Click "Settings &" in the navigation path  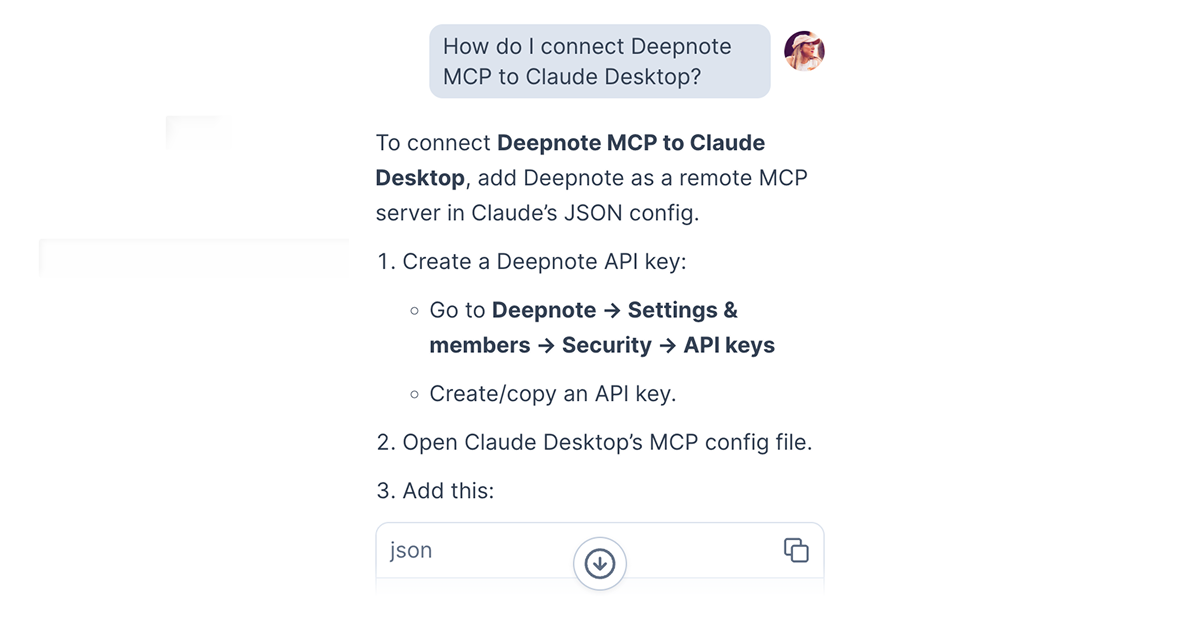[x=683, y=310]
